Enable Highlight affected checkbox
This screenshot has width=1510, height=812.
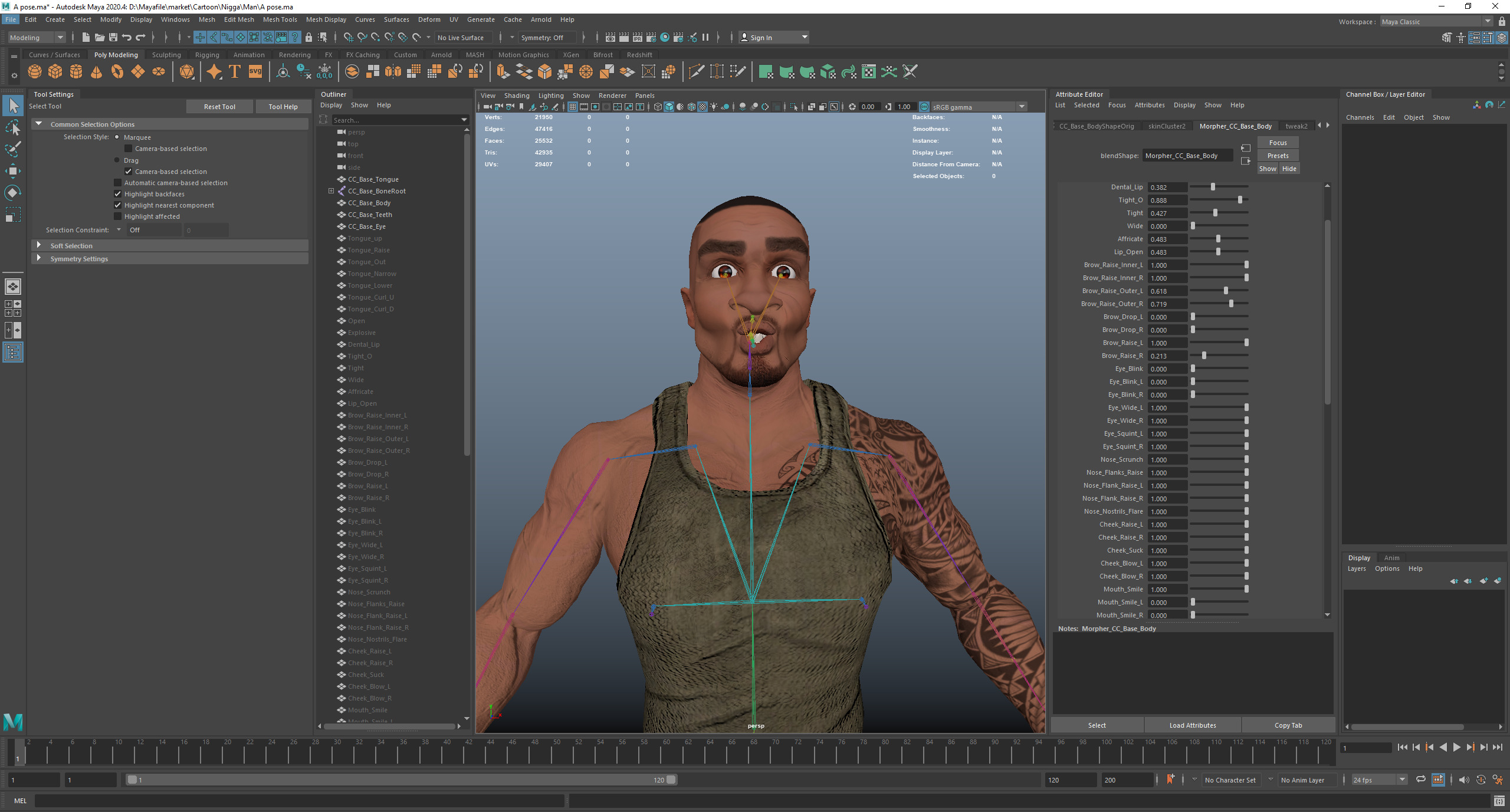pos(118,216)
